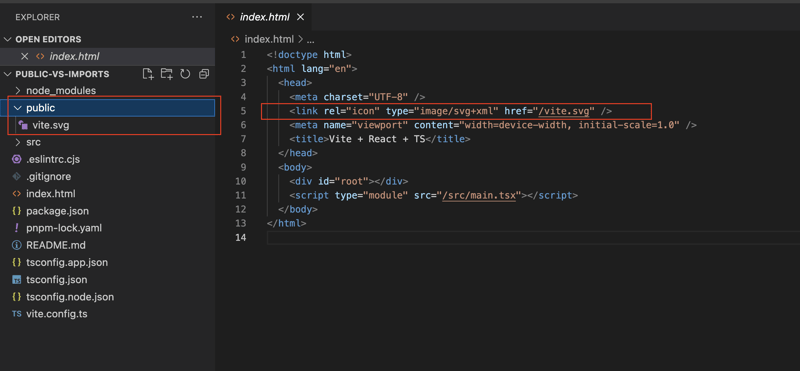Click the vite.svg file icon
Screen dimensions: 800x371
click(x=22, y=125)
